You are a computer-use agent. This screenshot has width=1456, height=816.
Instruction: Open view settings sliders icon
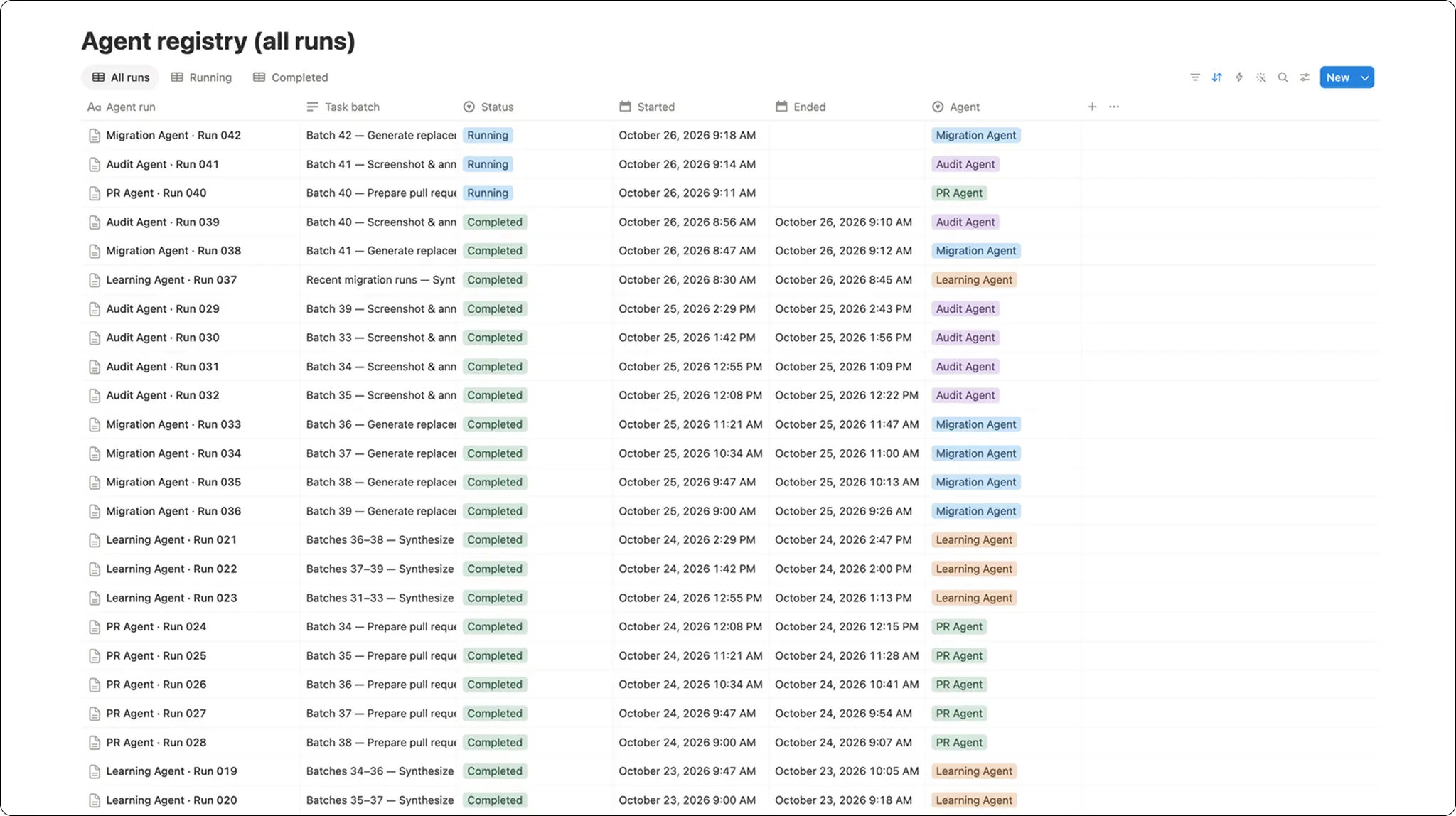coord(1305,77)
